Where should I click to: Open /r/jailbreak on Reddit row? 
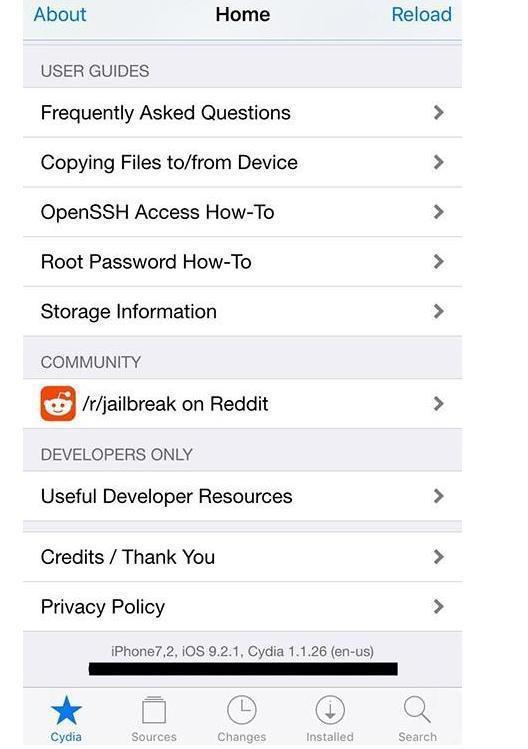pos(242,404)
